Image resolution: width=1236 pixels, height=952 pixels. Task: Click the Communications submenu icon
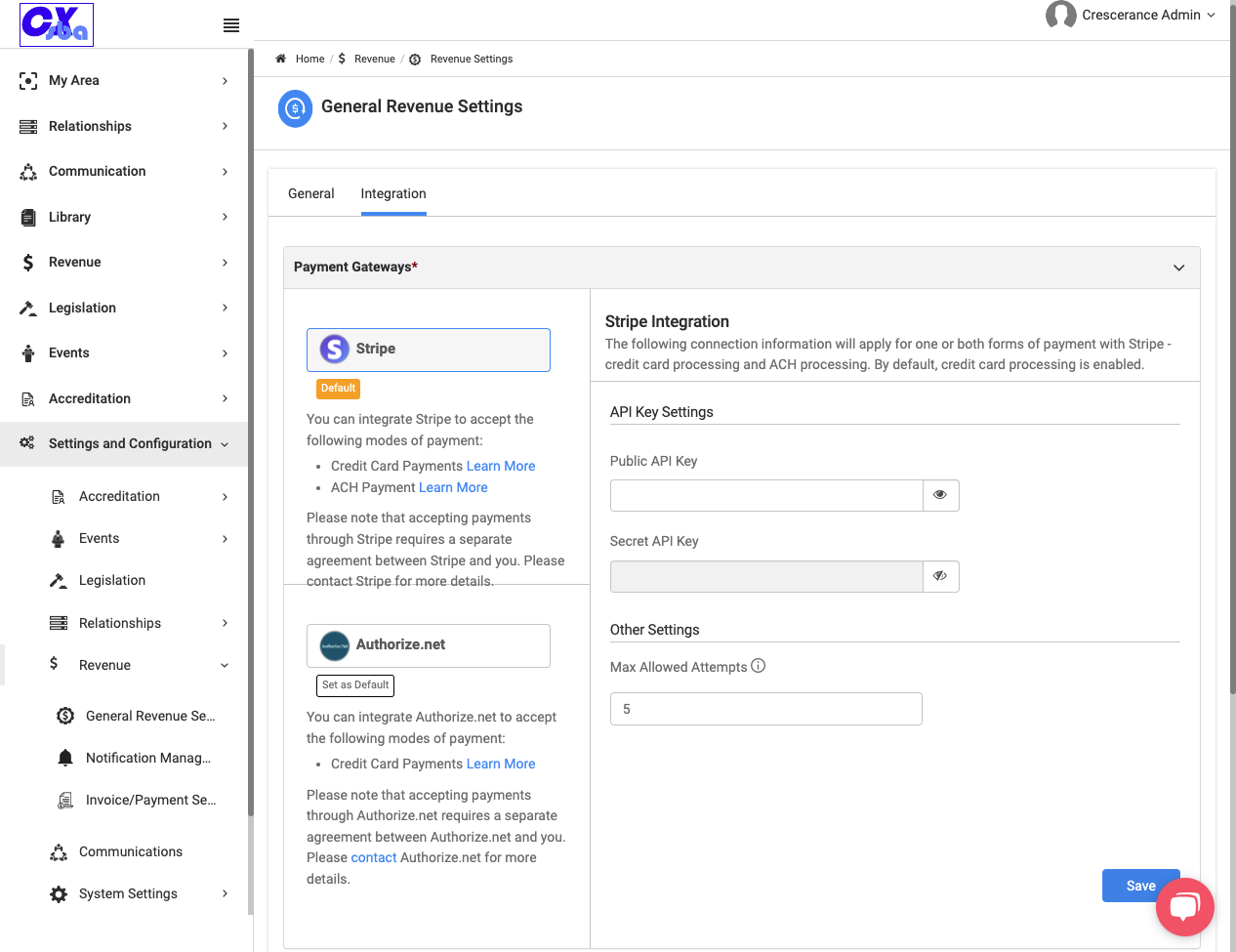pos(59,852)
